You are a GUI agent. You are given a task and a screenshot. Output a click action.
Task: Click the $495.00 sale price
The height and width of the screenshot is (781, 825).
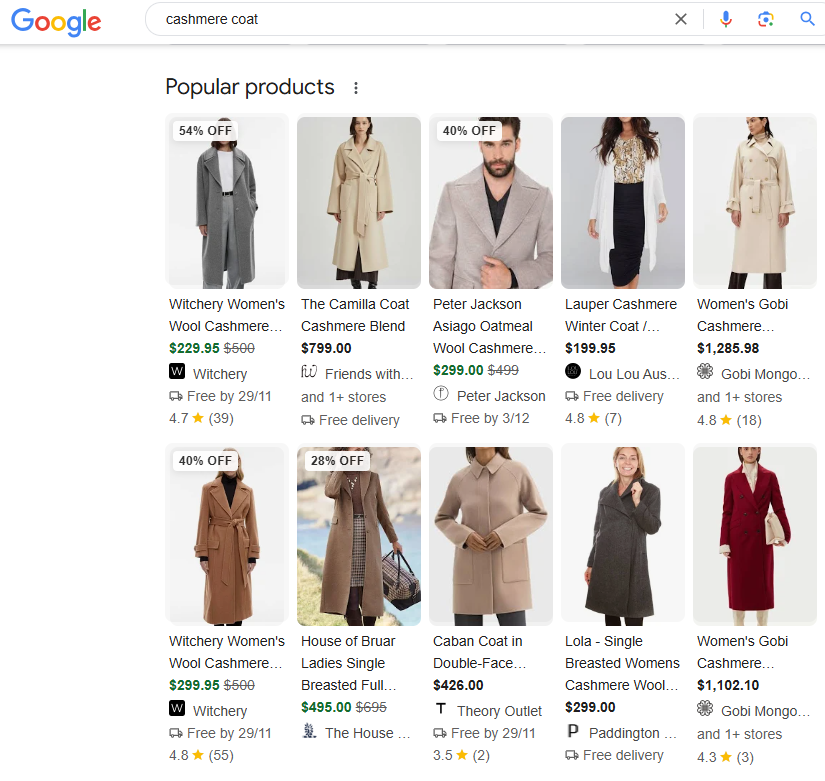(326, 707)
